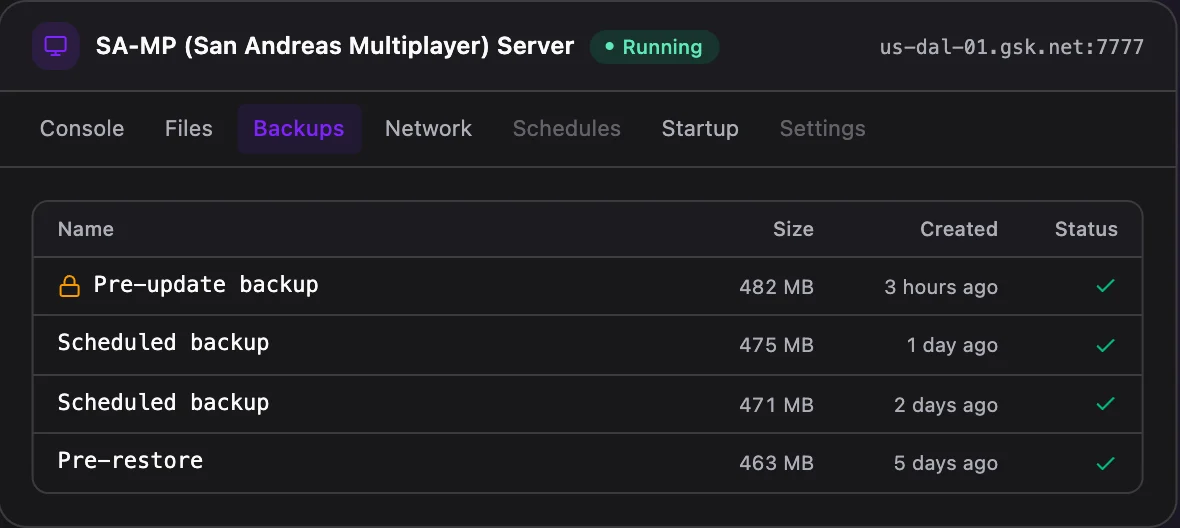Screen dimensions: 1180x528
Task: Click the checkmark for the 475 MB backup
Action: (1105, 345)
